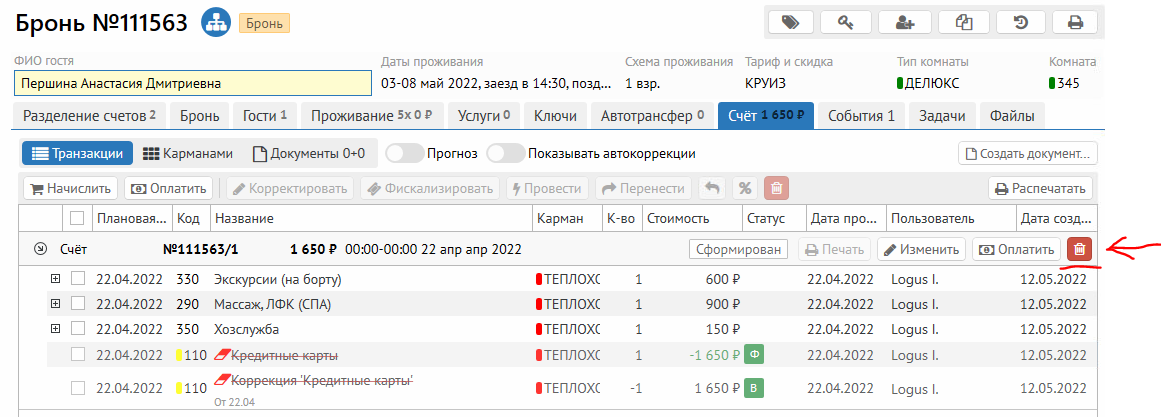Enable the Прогноз toggle

(x=402, y=154)
